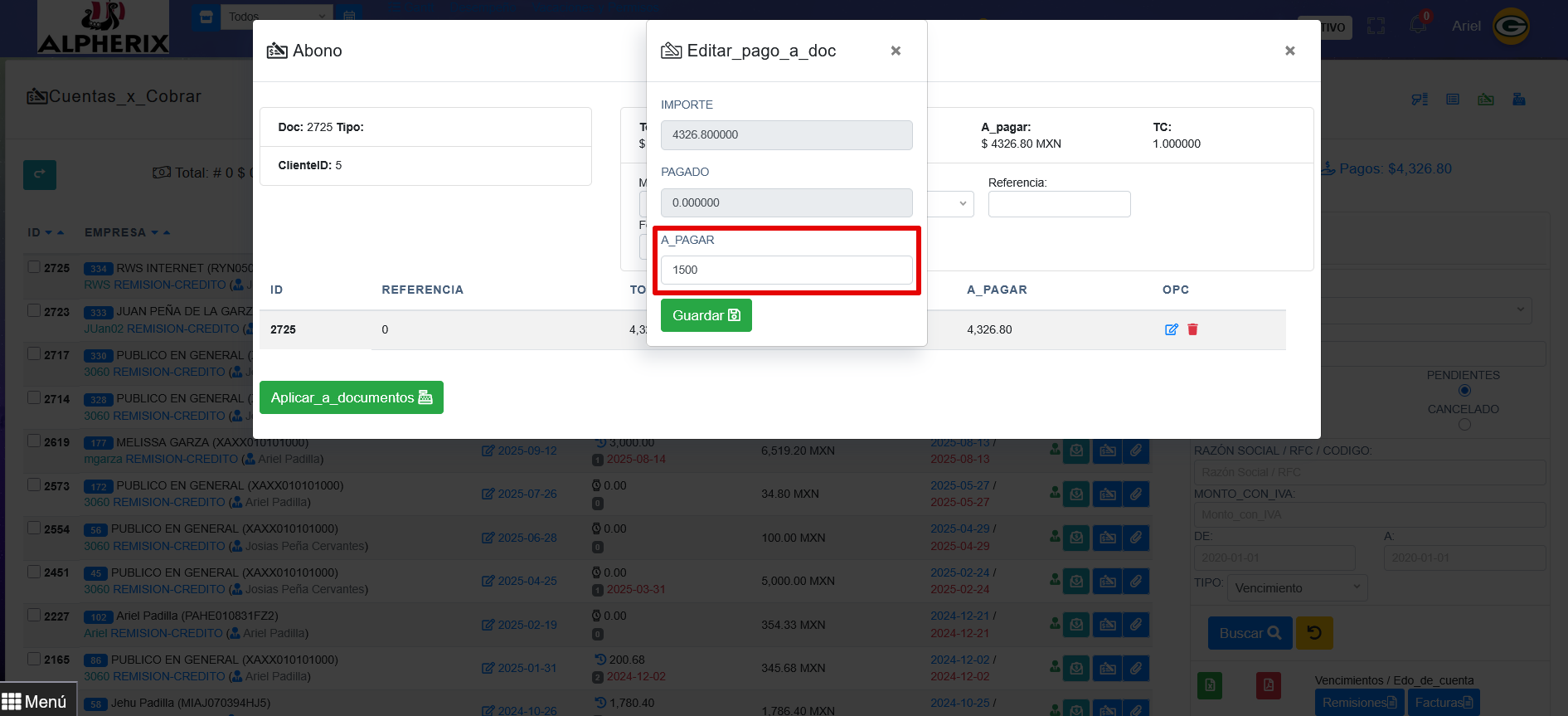Select the checkbox for row 2573
Image resolution: width=1568 pixels, height=716 pixels.
click(34, 485)
